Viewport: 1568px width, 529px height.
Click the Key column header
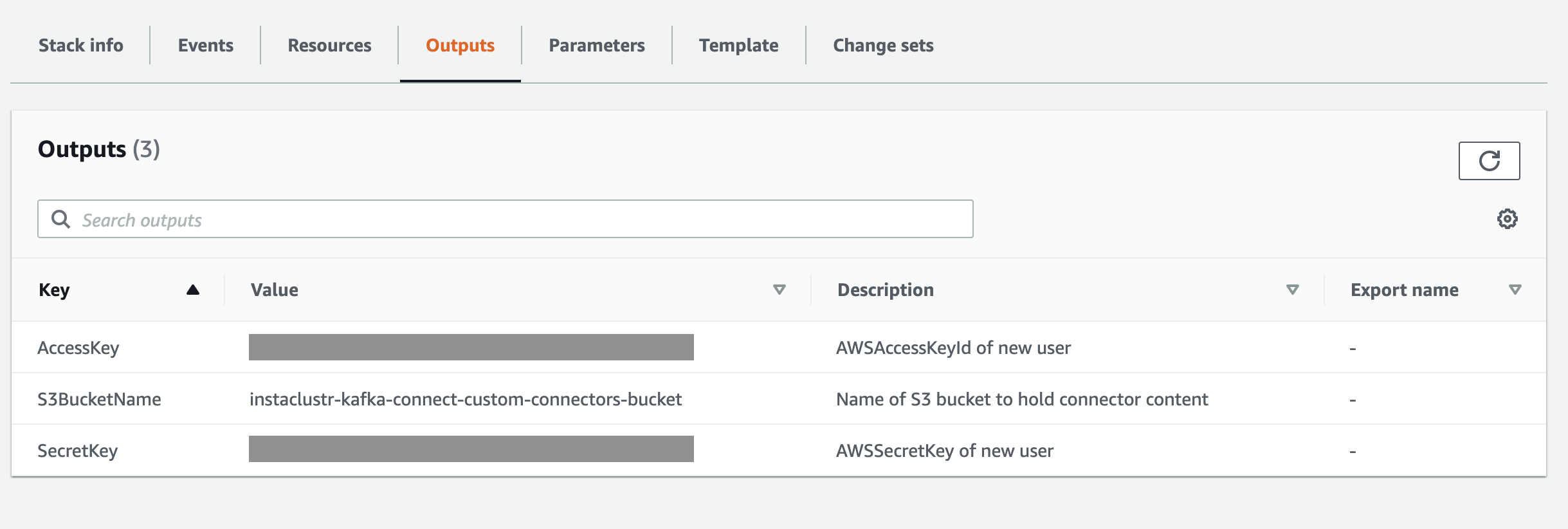[x=55, y=290]
